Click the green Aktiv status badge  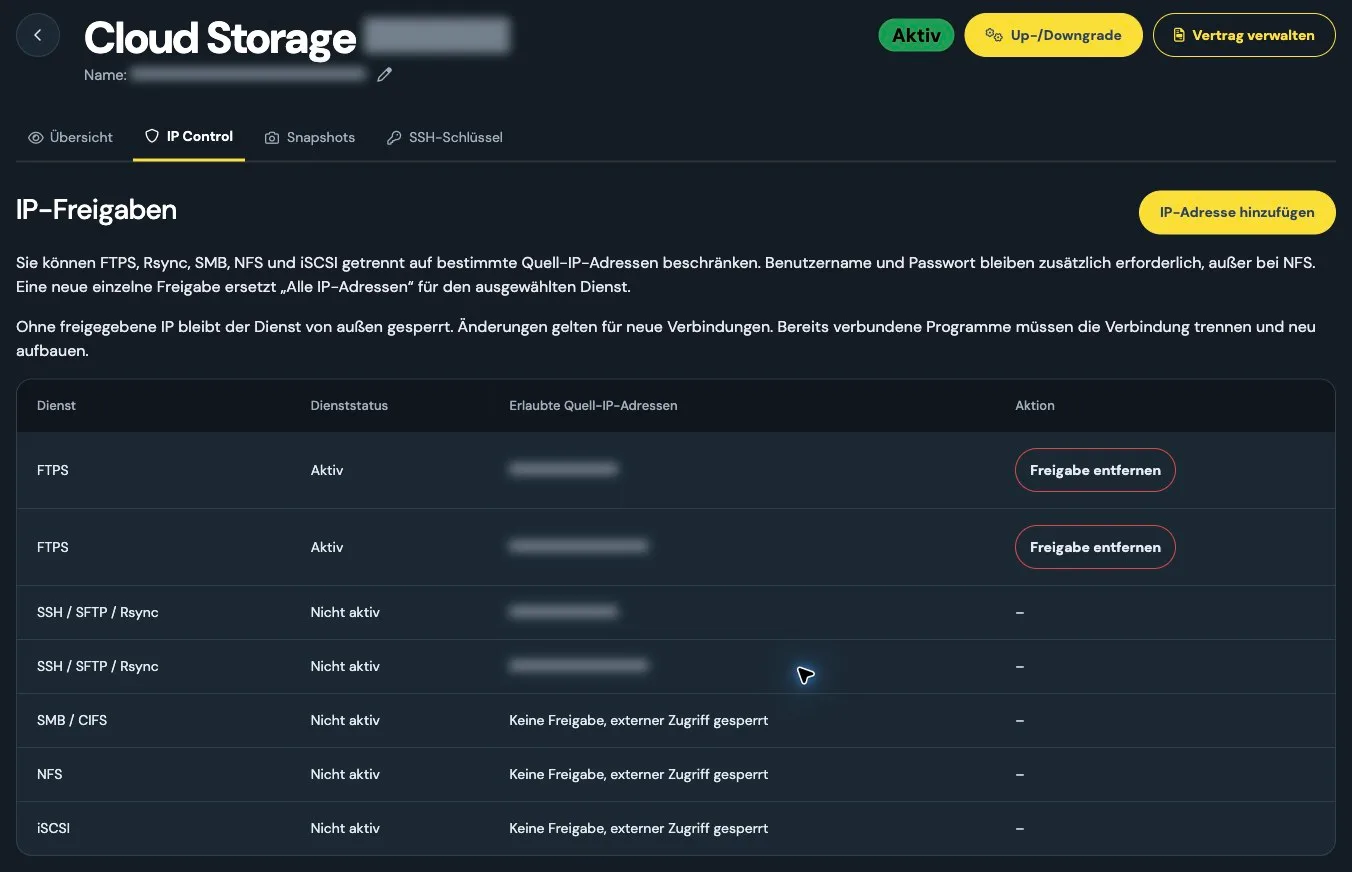tap(916, 35)
